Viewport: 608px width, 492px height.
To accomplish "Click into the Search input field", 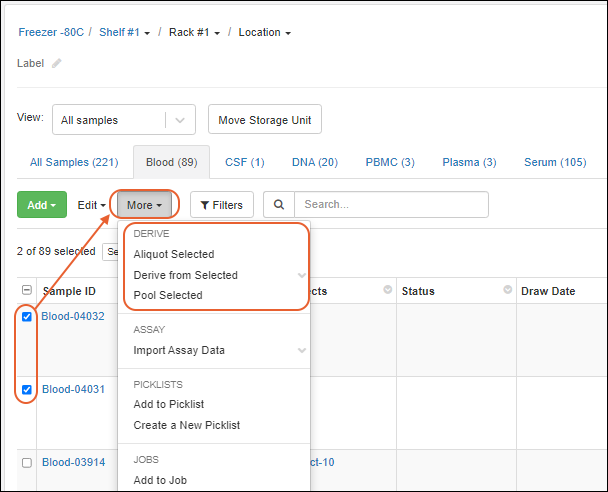I will [390, 205].
